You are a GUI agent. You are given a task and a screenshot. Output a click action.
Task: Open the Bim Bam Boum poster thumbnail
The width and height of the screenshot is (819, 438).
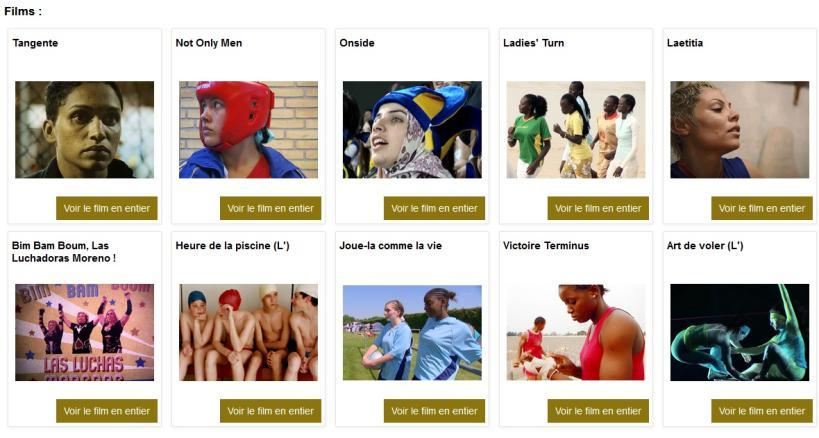coord(85,333)
